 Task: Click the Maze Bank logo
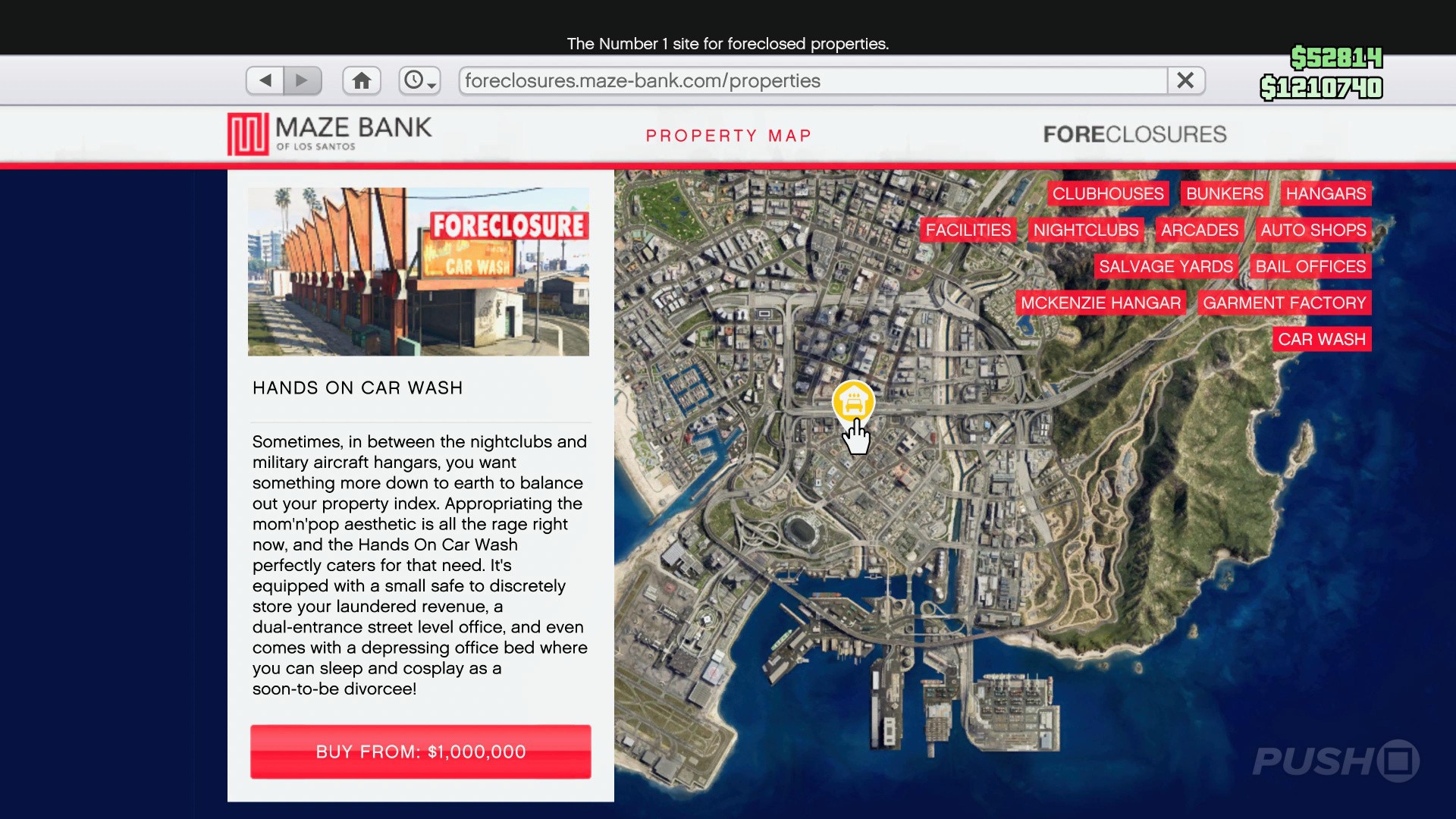(x=330, y=134)
